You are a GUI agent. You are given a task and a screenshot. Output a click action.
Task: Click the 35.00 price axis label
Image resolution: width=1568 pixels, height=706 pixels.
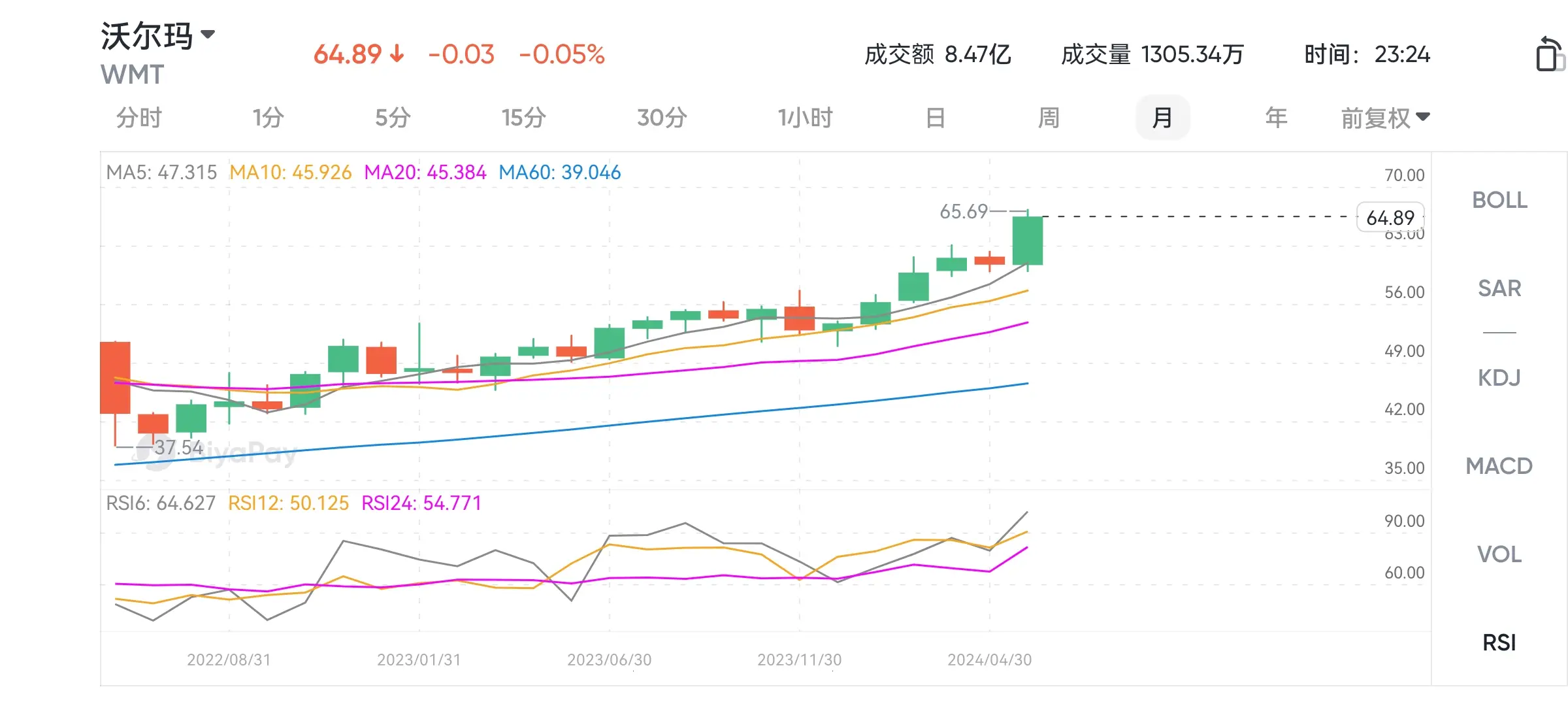[x=1405, y=468]
